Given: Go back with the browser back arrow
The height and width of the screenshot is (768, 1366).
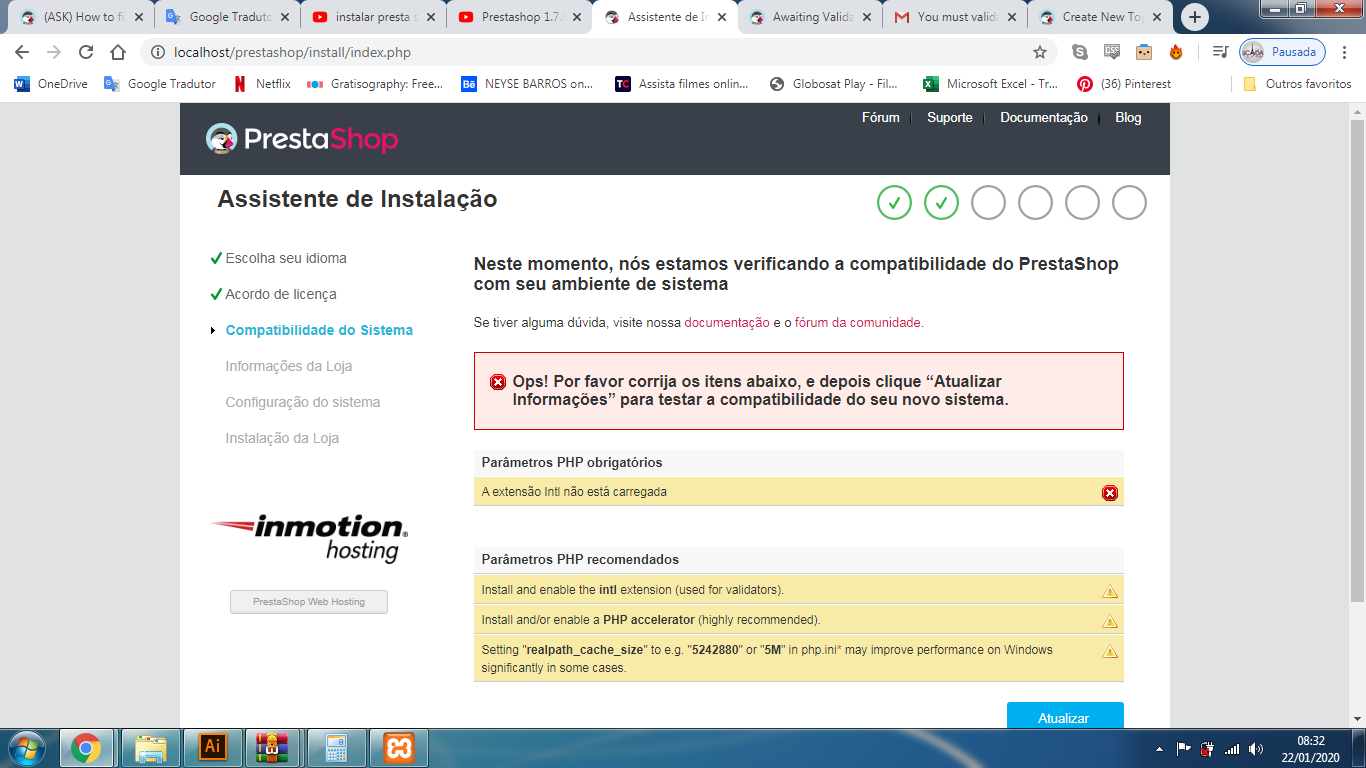Looking at the screenshot, I should 22,52.
